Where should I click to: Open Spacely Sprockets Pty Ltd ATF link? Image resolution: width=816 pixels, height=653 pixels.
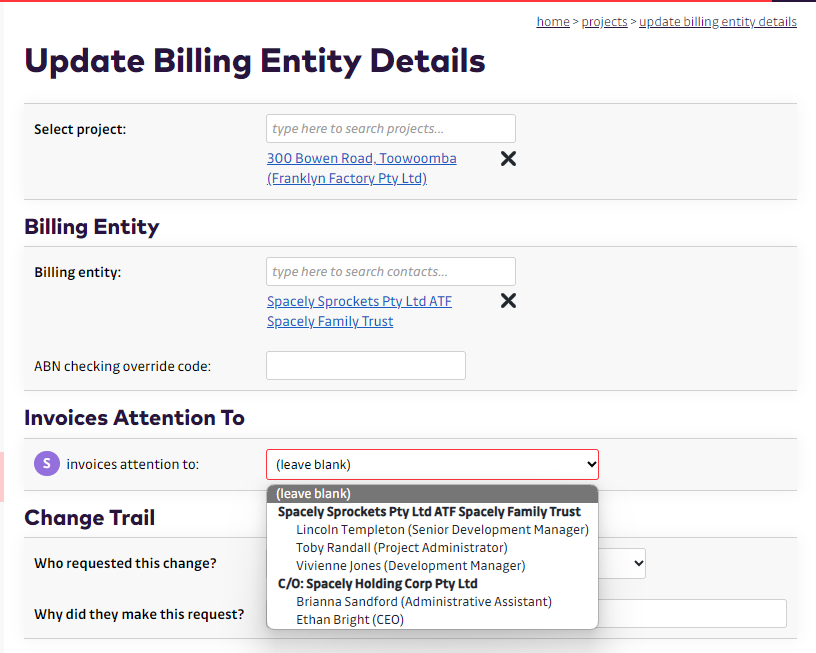(359, 301)
